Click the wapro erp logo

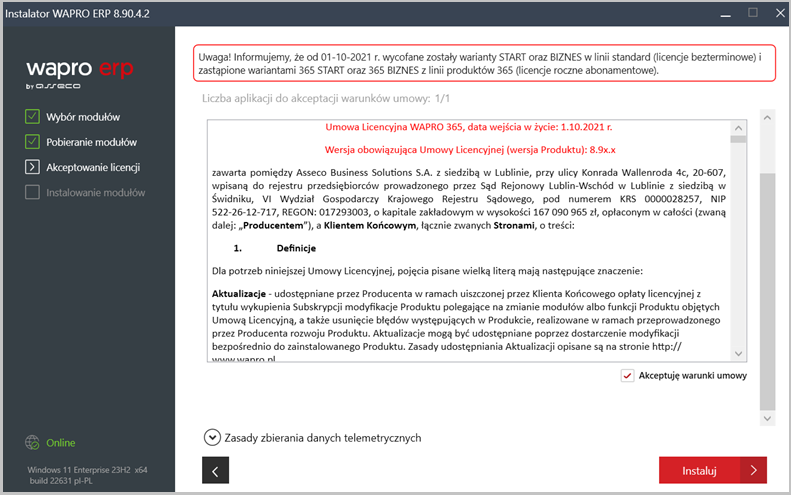[x=80, y=74]
